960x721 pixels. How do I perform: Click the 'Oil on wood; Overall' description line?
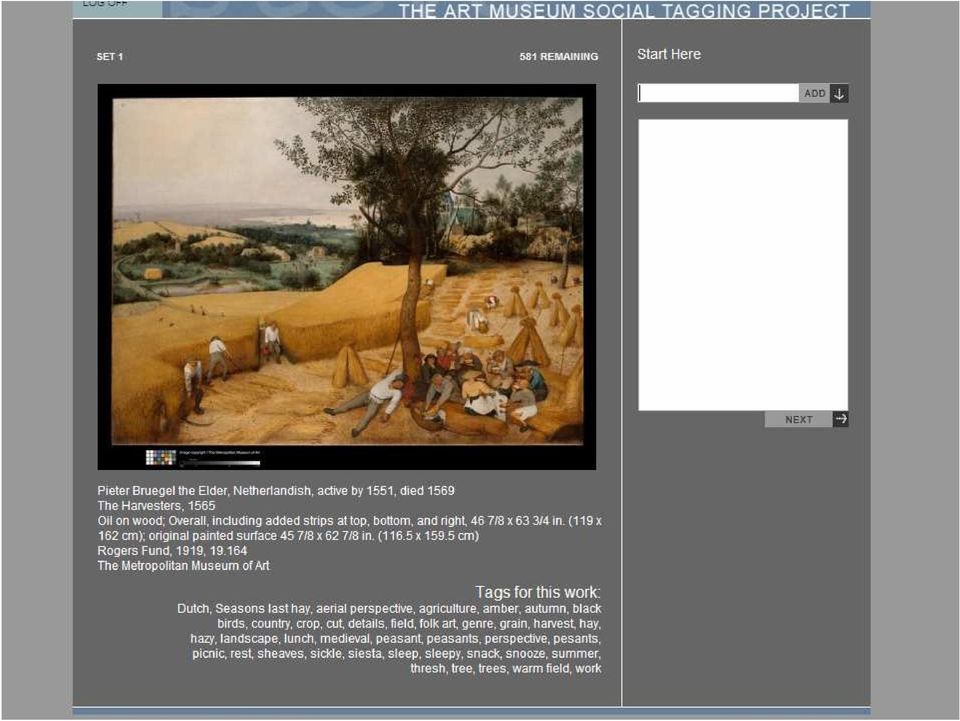pyautogui.click(x=350, y=521)
